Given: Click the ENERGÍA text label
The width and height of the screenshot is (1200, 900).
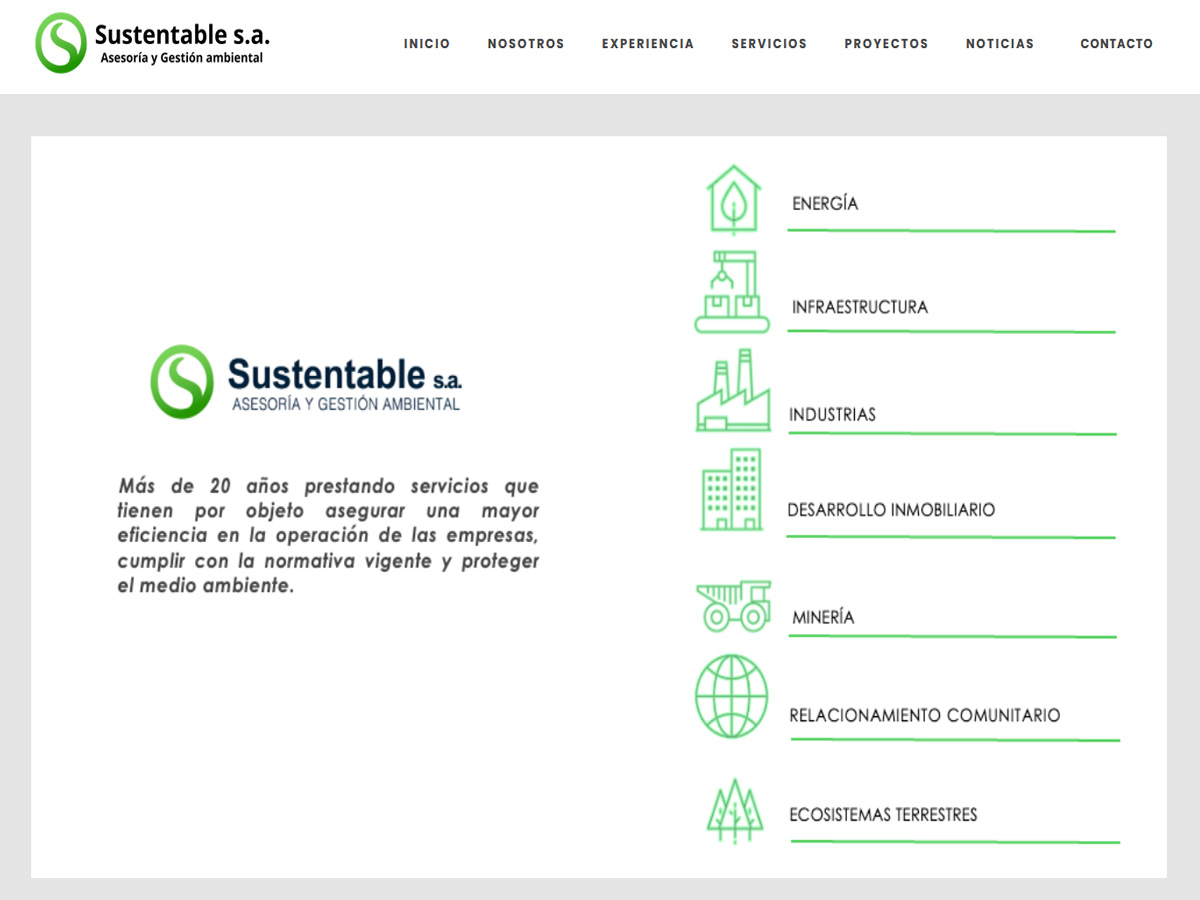Looking at the screenshot, I should click(x=825, y=204).
